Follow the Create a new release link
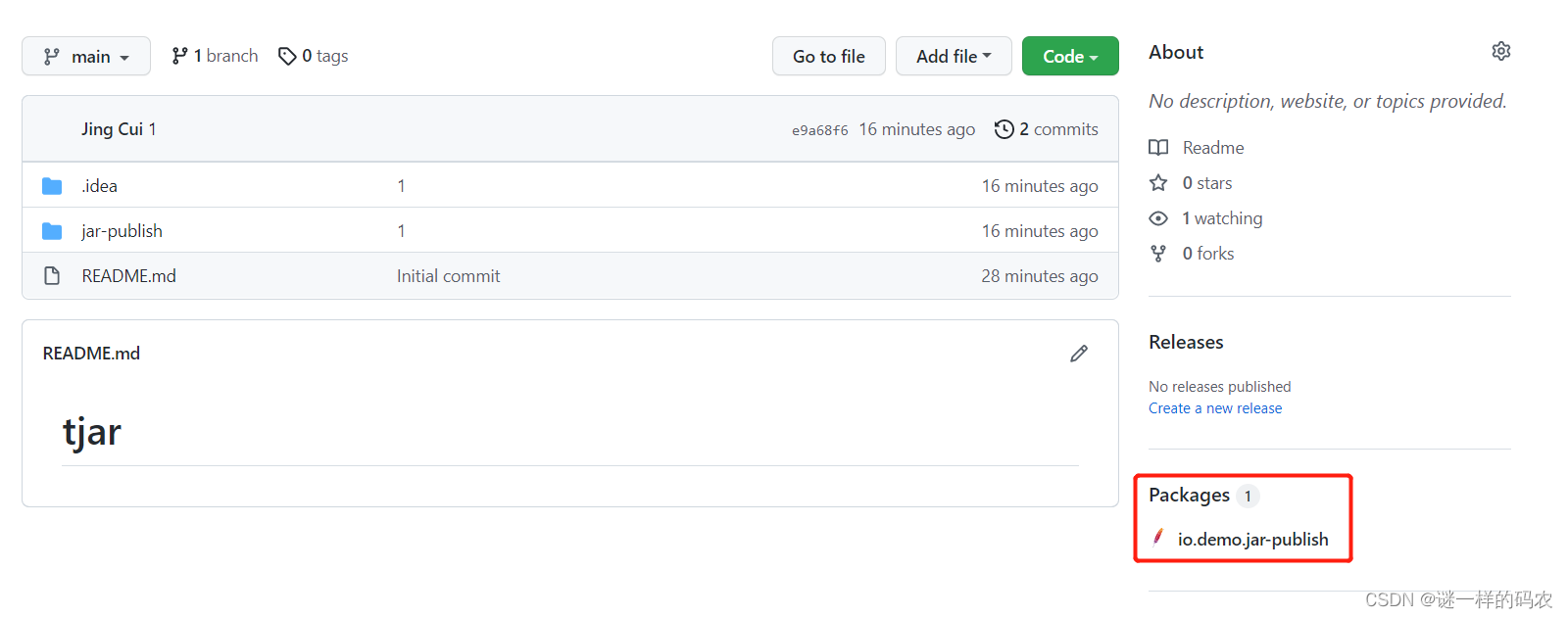Image resolution: width=1568 pixels, height=618 pixels. point(1215,408)
